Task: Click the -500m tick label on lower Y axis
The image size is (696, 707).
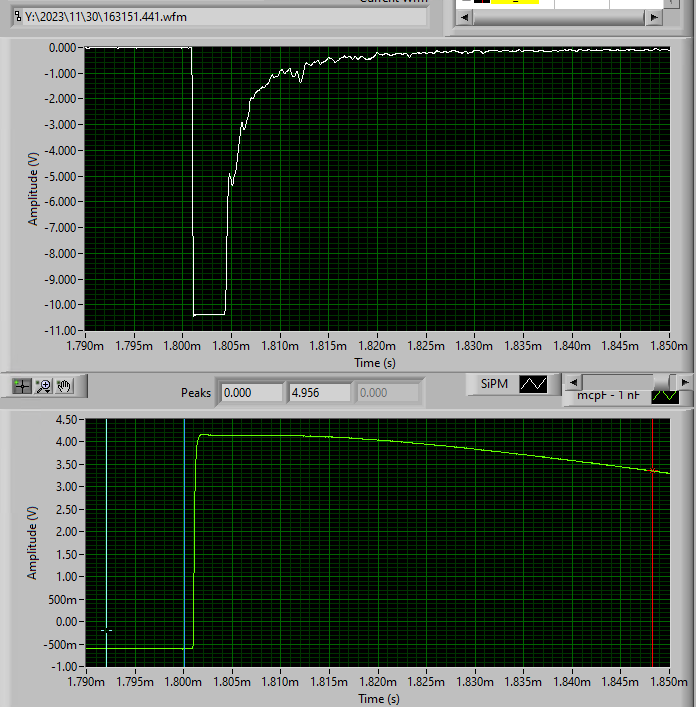Action: click(x=60, y=645)
